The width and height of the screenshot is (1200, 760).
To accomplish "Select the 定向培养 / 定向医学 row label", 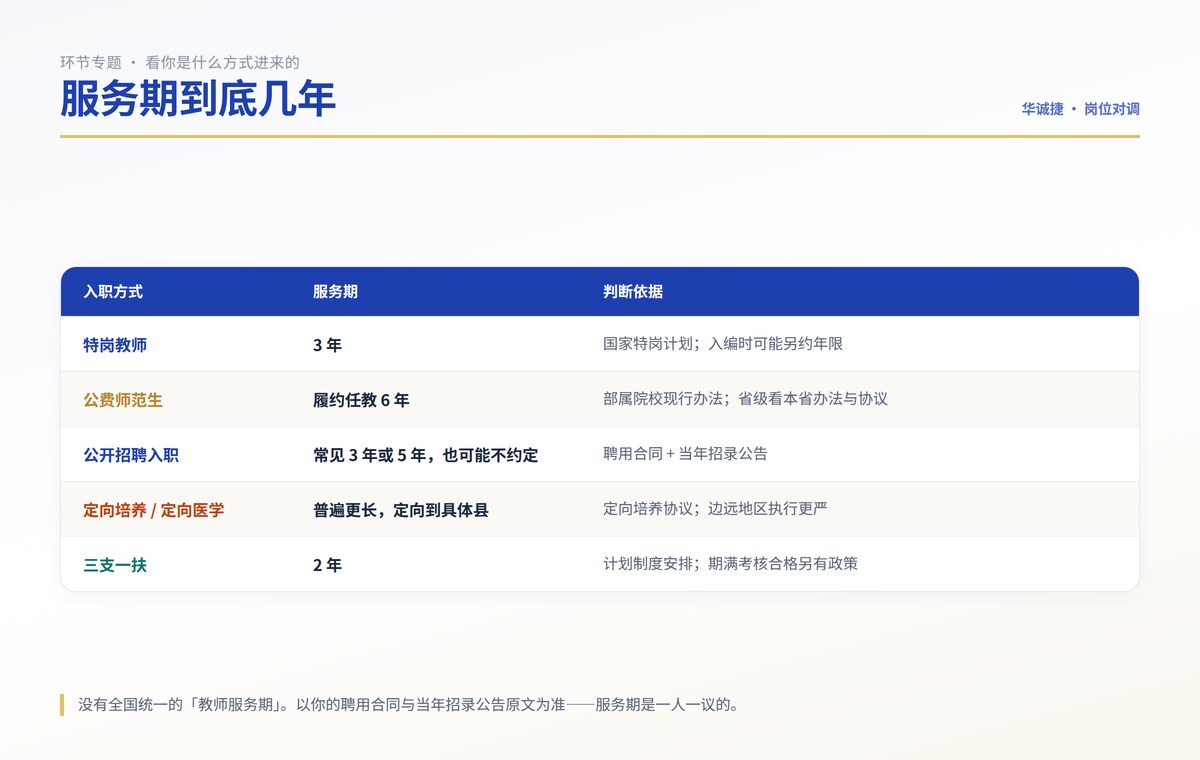I will [154, 510].
